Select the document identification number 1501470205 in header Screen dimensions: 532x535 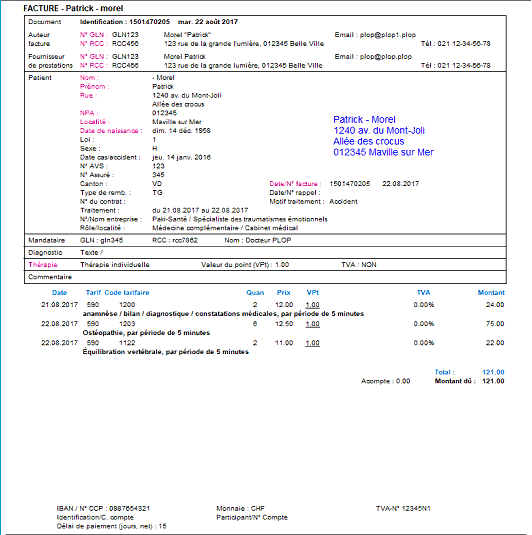click(149, 22)
